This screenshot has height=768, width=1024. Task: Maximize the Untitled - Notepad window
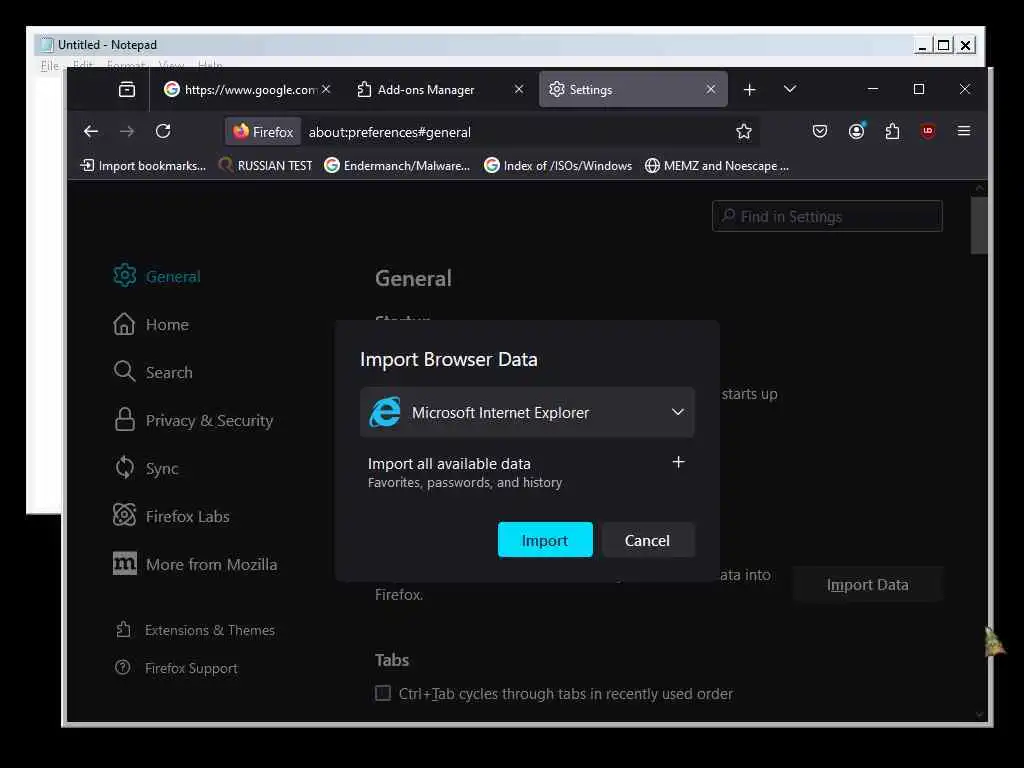(x=943, y=45)
